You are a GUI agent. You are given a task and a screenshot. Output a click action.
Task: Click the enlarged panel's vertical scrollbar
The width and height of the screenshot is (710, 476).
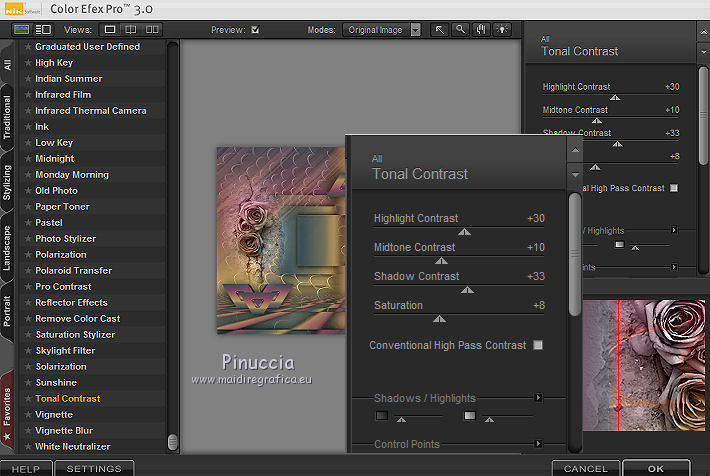[575, 255]
